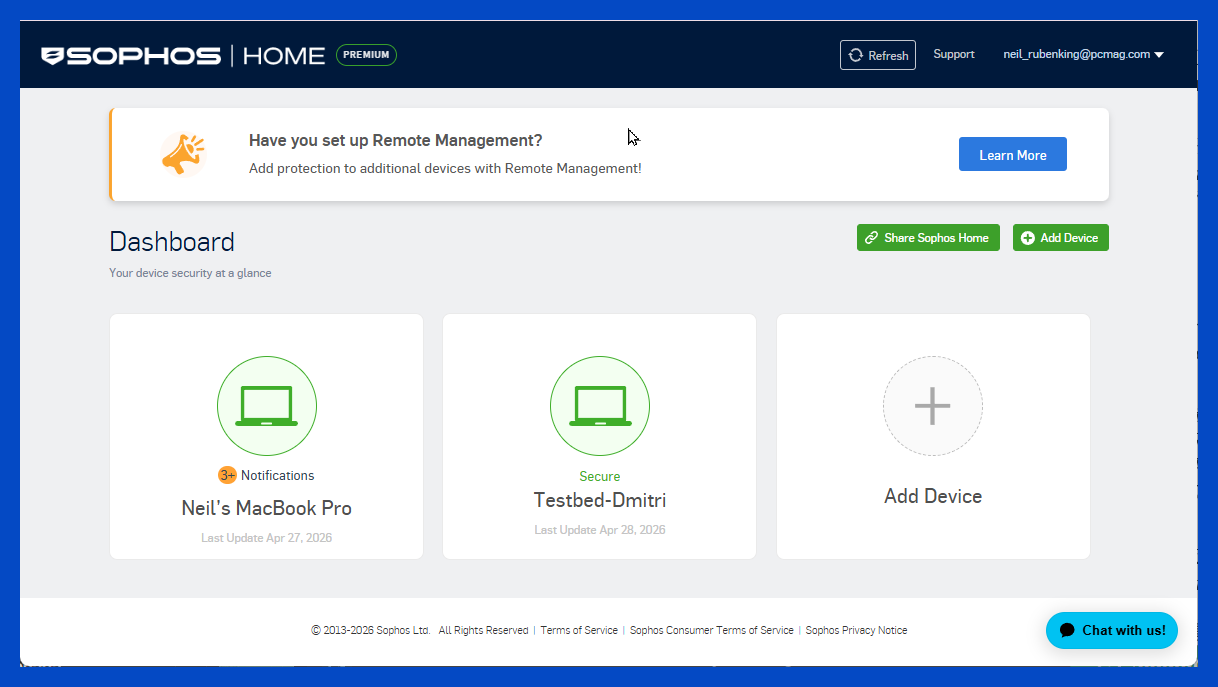Screen dimensions: 1218x687
Task: Click the megaphone announcement icon
Action: point(183,154)
